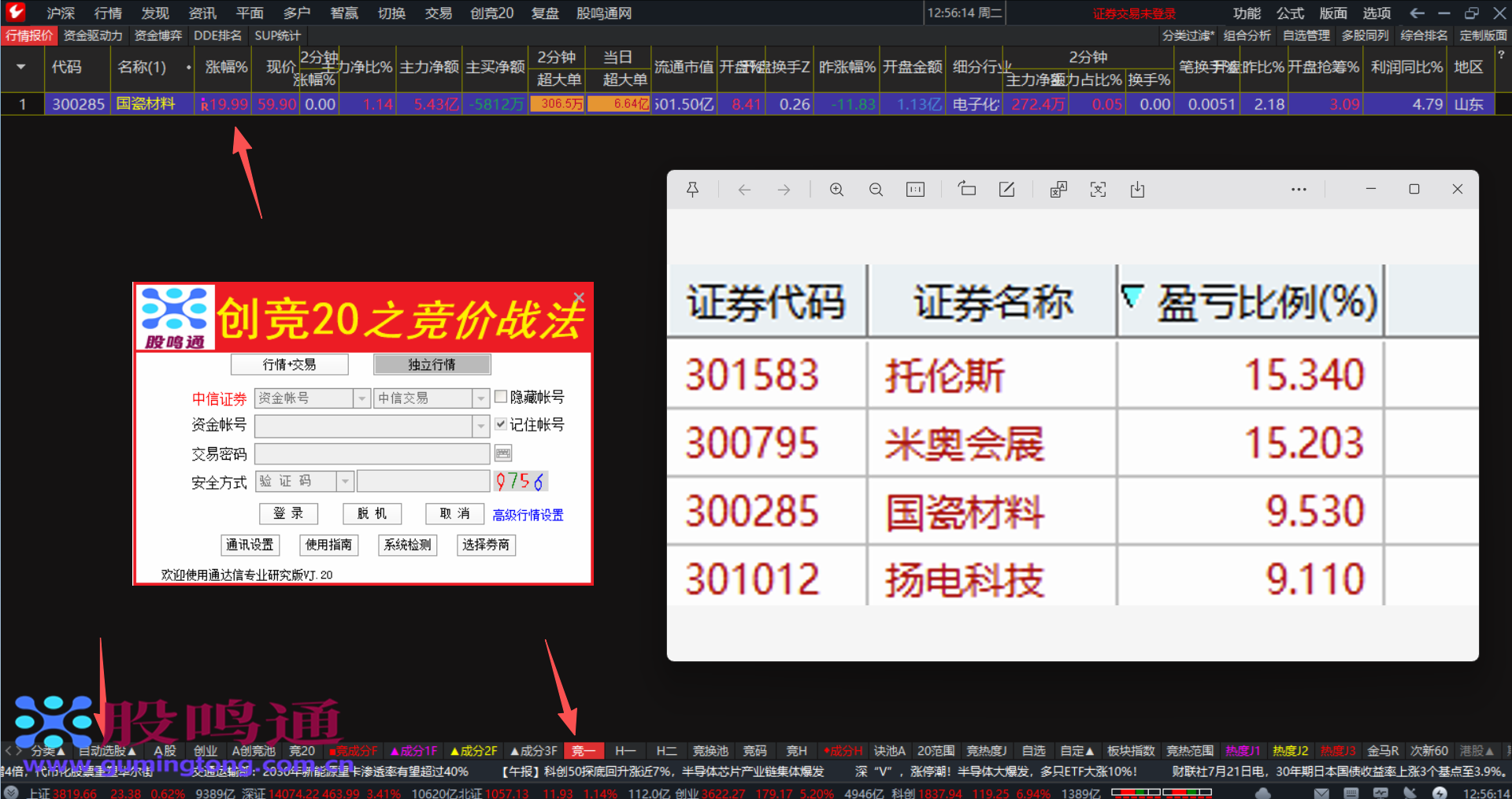Screen dimensions: 1512x799
Task: Expand the status bar with double-chevron icon
Action: [x=11, y=793]
